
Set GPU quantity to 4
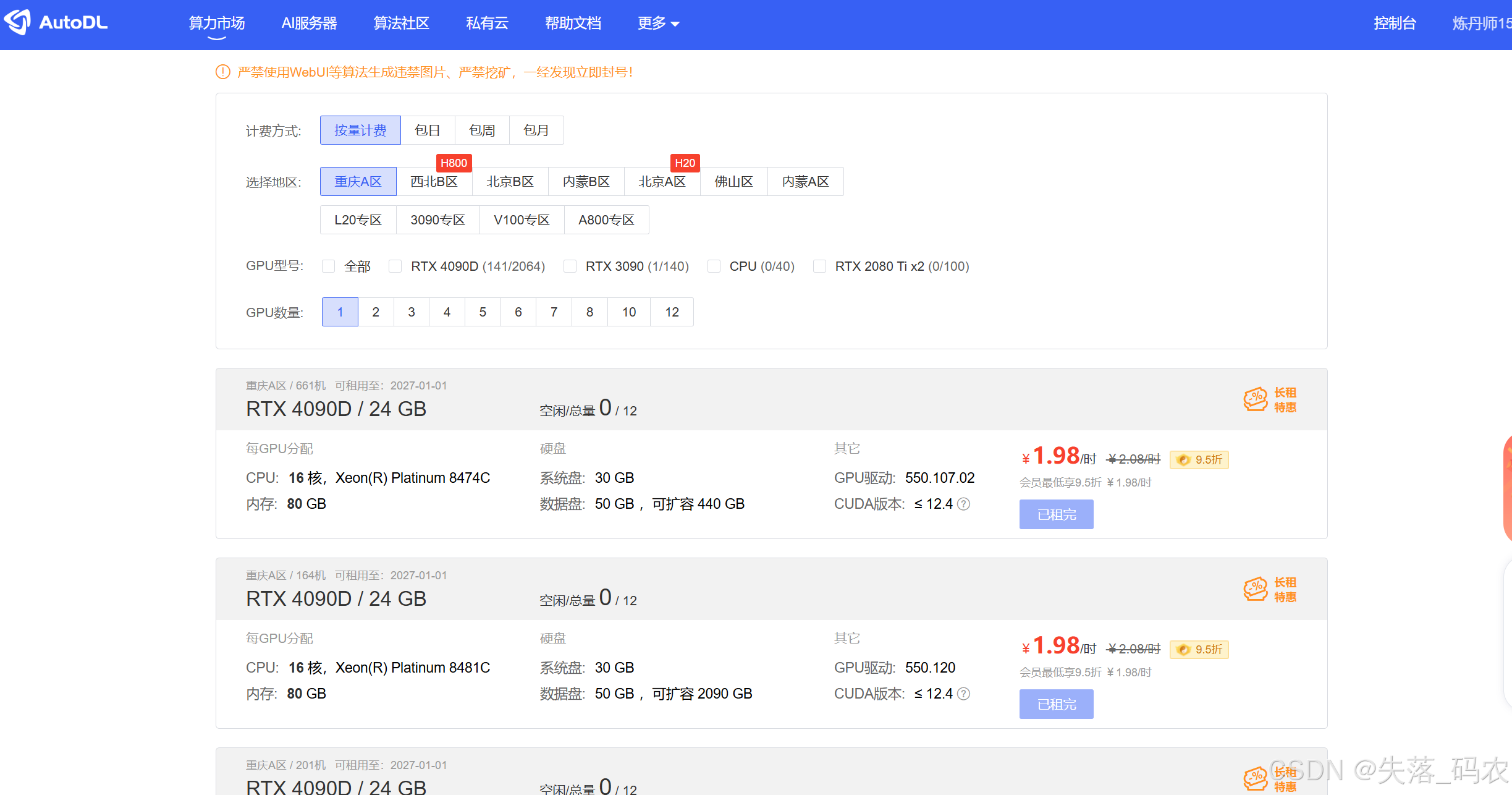pos(447,312)
